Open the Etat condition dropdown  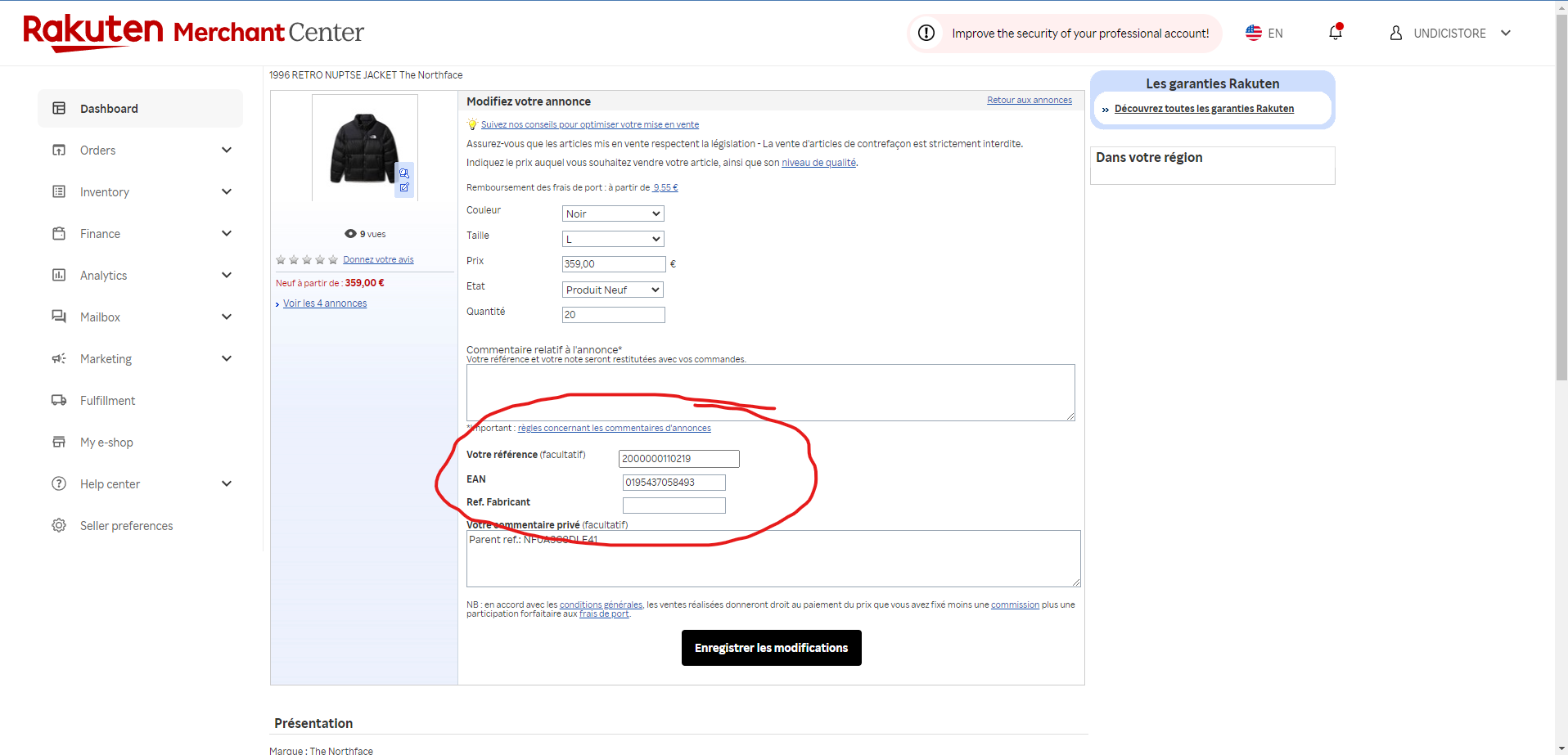click(613, 290)
